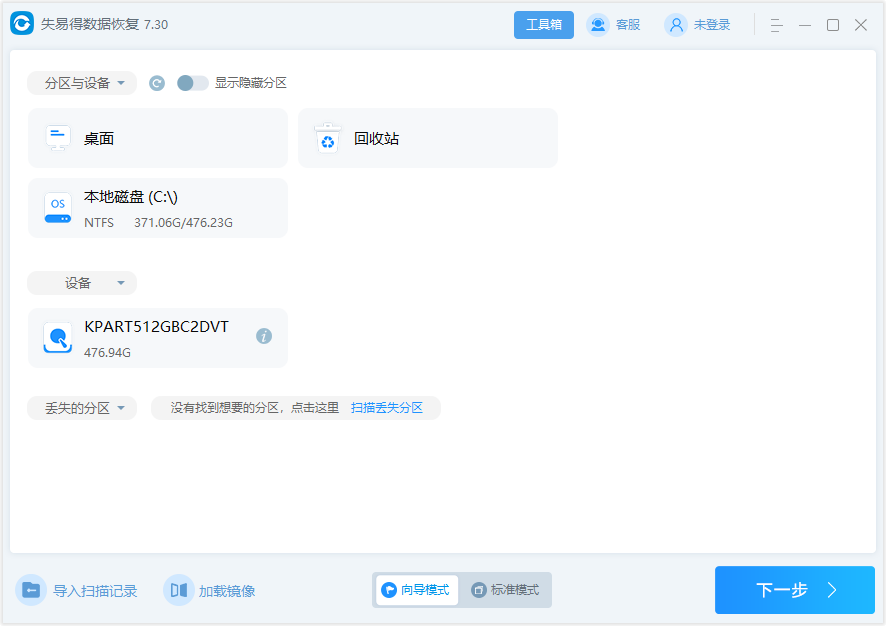Viewport: 886px width, 626px height.
Task: Enable the 显示隐藏分区 switch
Action: [191, 83]
